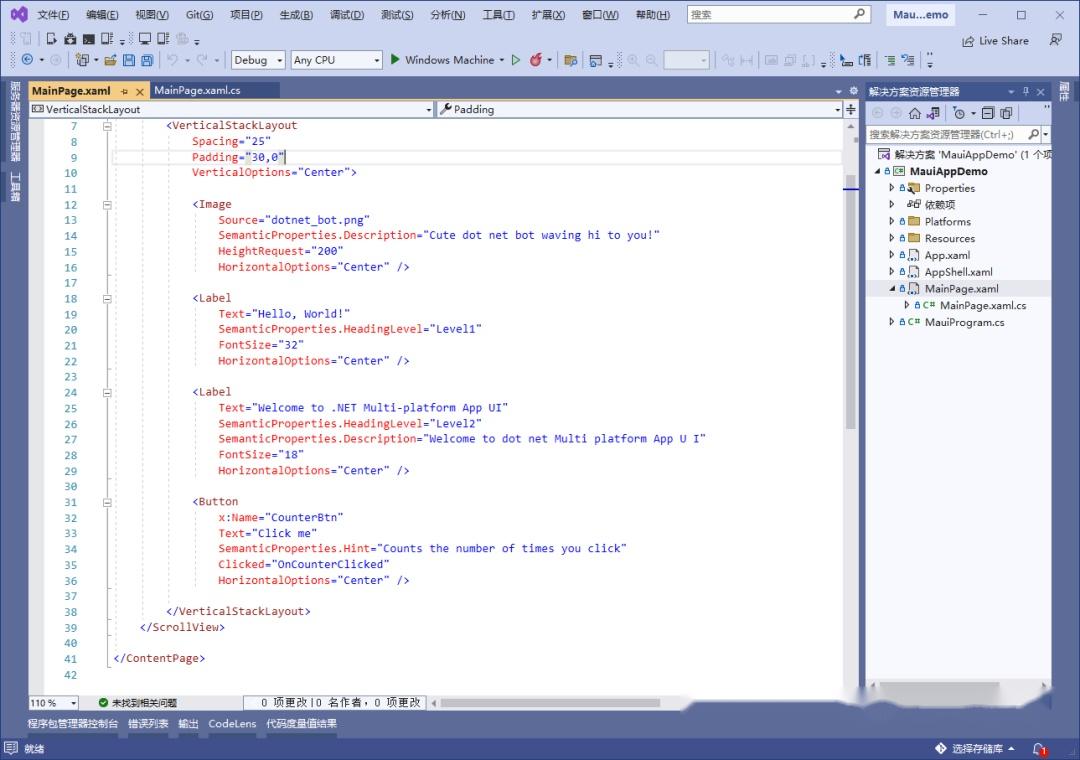Click the Save All icon
1080x760 pixels.
(148, 60)
